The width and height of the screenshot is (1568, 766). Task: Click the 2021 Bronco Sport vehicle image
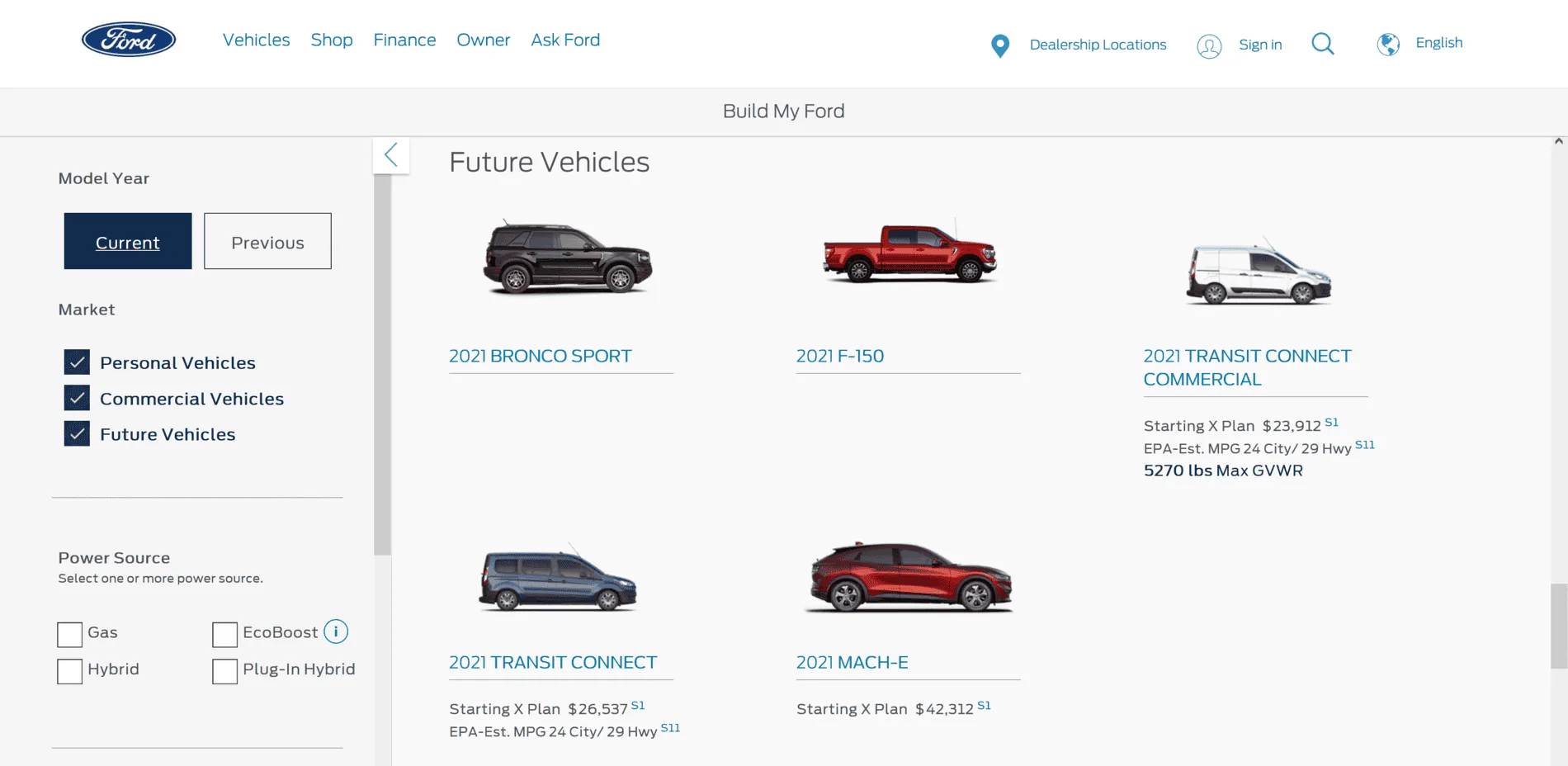pyautogui.click(x=568, y=258)
